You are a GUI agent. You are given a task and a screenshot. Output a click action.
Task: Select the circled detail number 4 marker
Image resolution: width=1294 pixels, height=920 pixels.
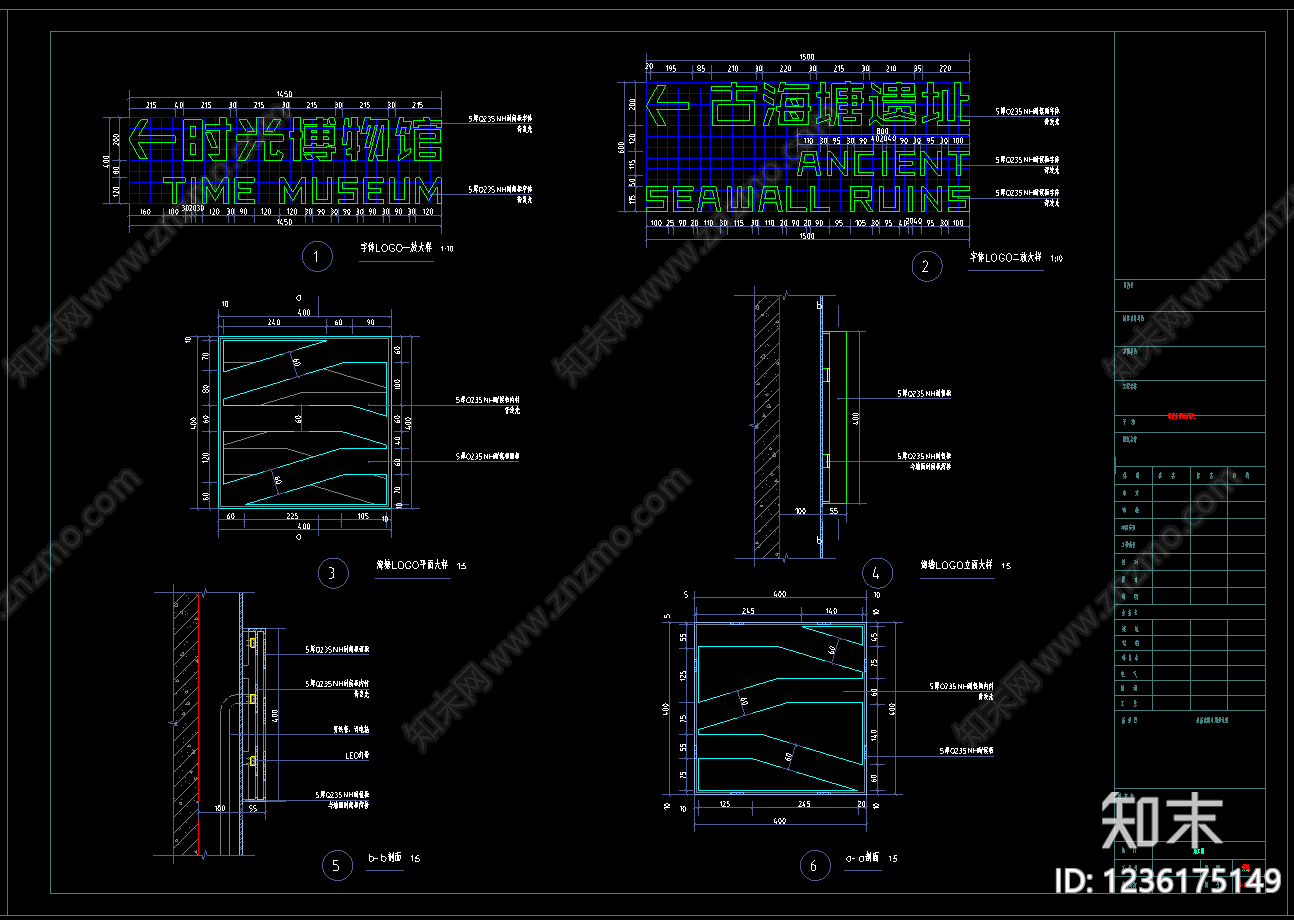pos(876,573)
